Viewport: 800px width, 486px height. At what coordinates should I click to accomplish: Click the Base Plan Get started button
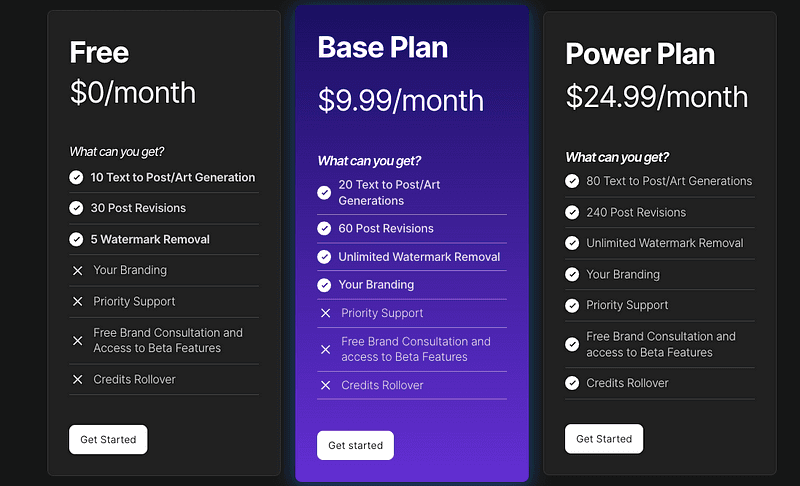pyautogui.click(x=355, y=445)
